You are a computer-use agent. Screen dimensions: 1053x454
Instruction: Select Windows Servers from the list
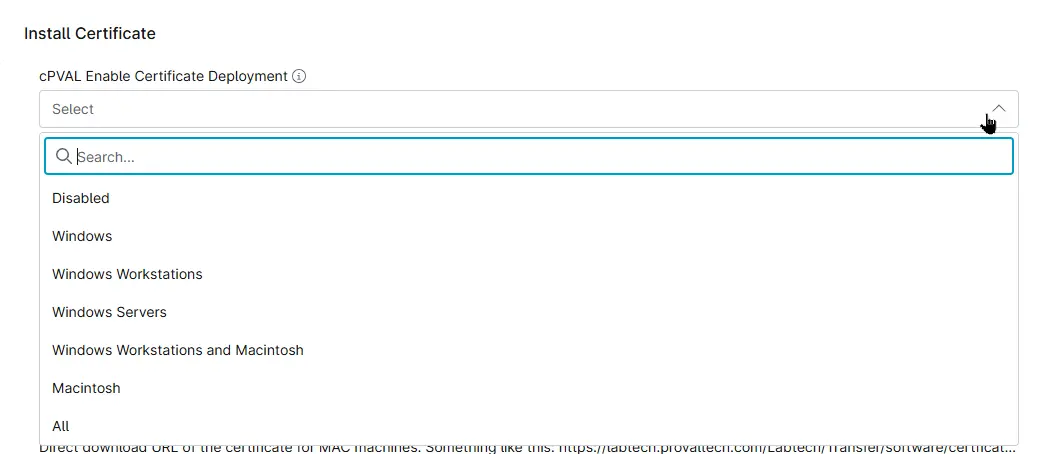(x=529, y=312)
